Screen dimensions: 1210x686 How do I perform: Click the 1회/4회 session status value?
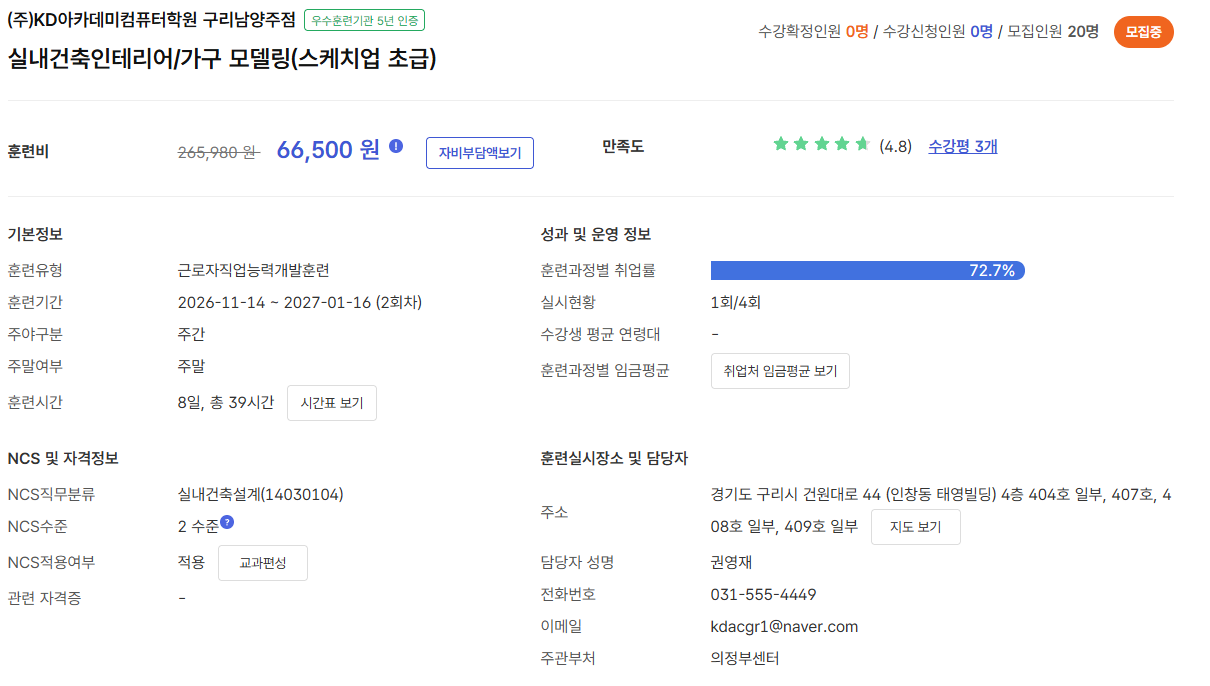pyautogui.click(x=736, y=302)
